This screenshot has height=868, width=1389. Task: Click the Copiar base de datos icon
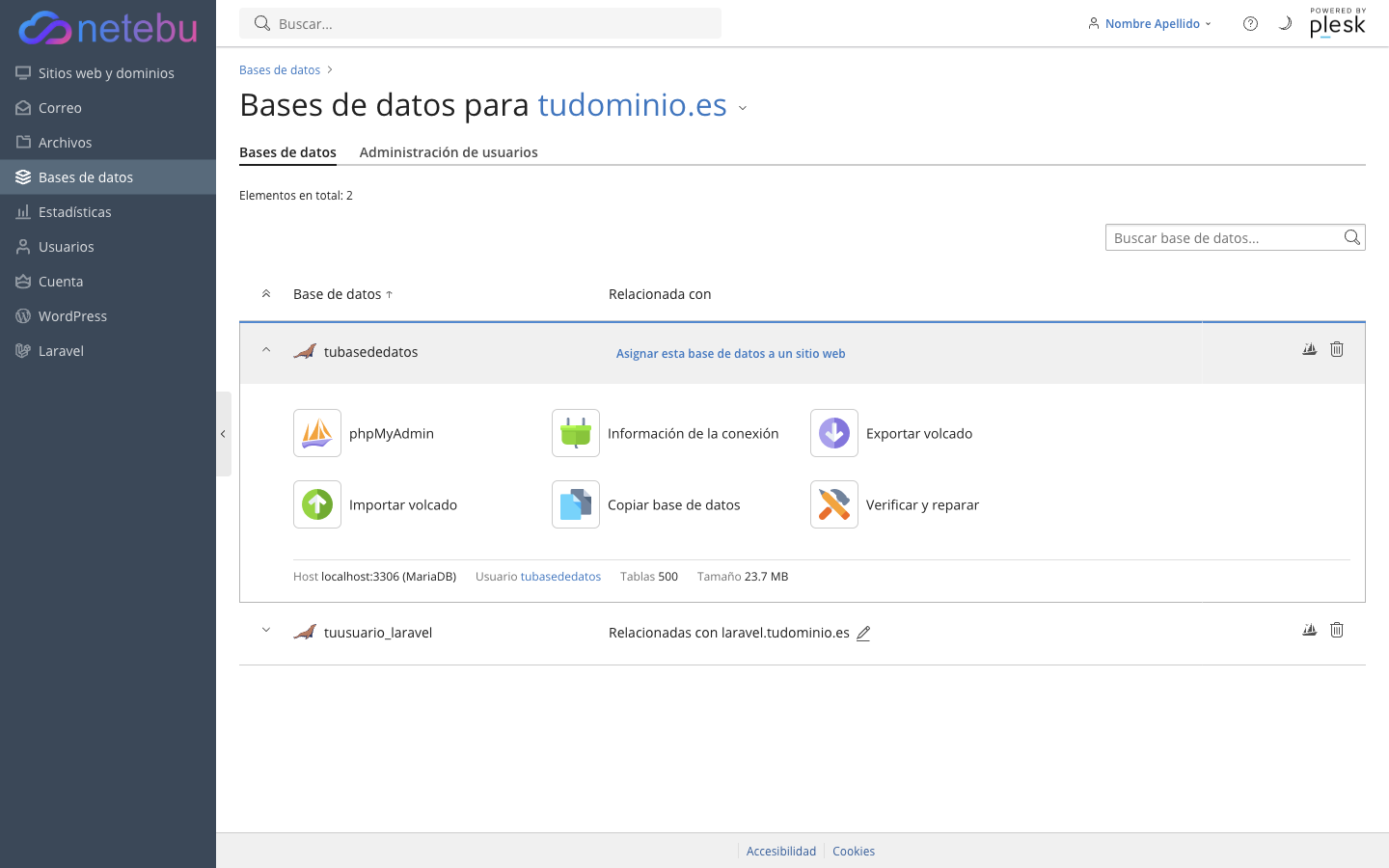(x=576, y=504)
